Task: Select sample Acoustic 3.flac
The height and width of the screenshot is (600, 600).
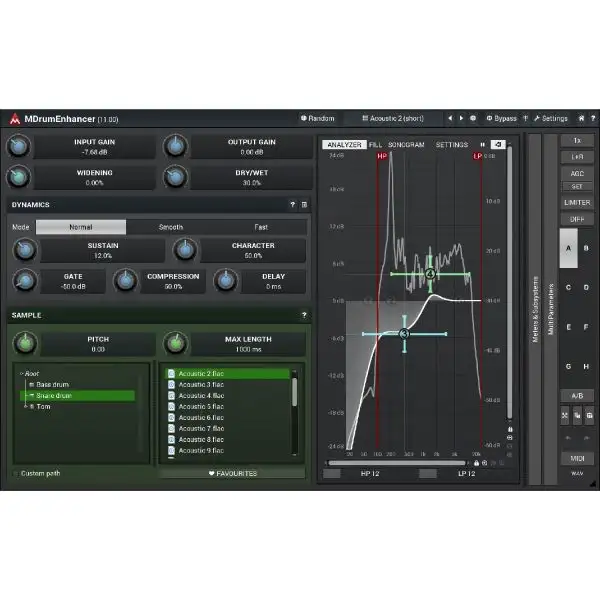Action: tap(228, 385)
